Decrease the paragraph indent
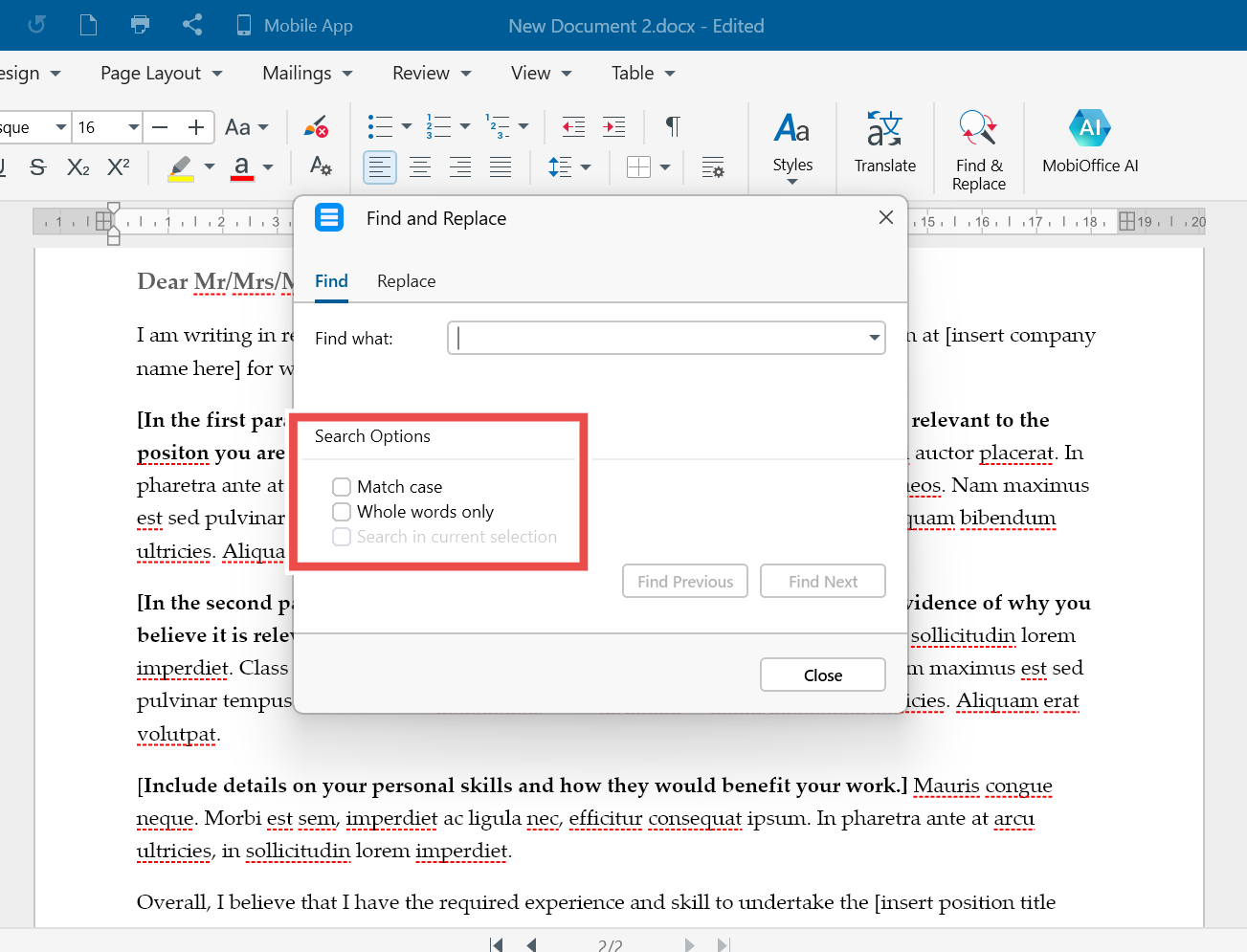The height and width of the screenshot is (952, 1247). coord(573,126)
